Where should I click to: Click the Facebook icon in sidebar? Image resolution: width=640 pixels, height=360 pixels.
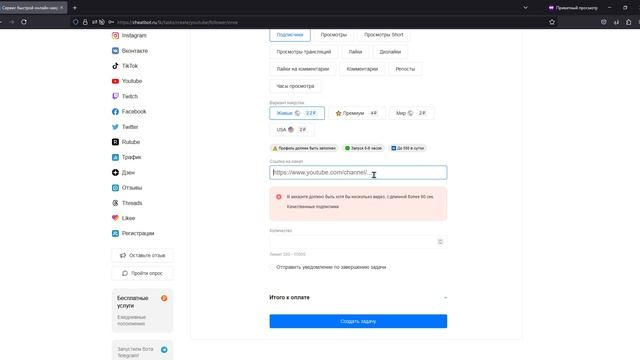click(116, 111)
